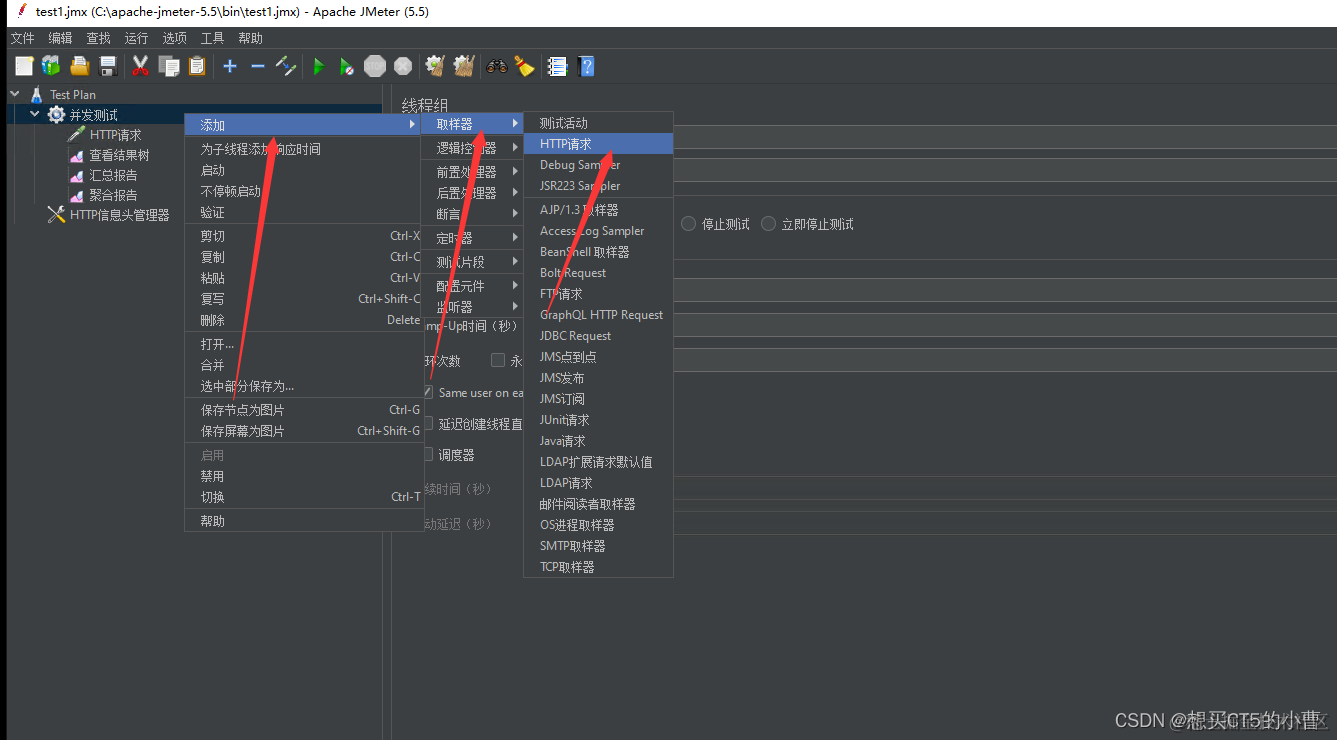Click Start no pauses icon
This screenshot has width=1337, height=740.
[346, 66]
